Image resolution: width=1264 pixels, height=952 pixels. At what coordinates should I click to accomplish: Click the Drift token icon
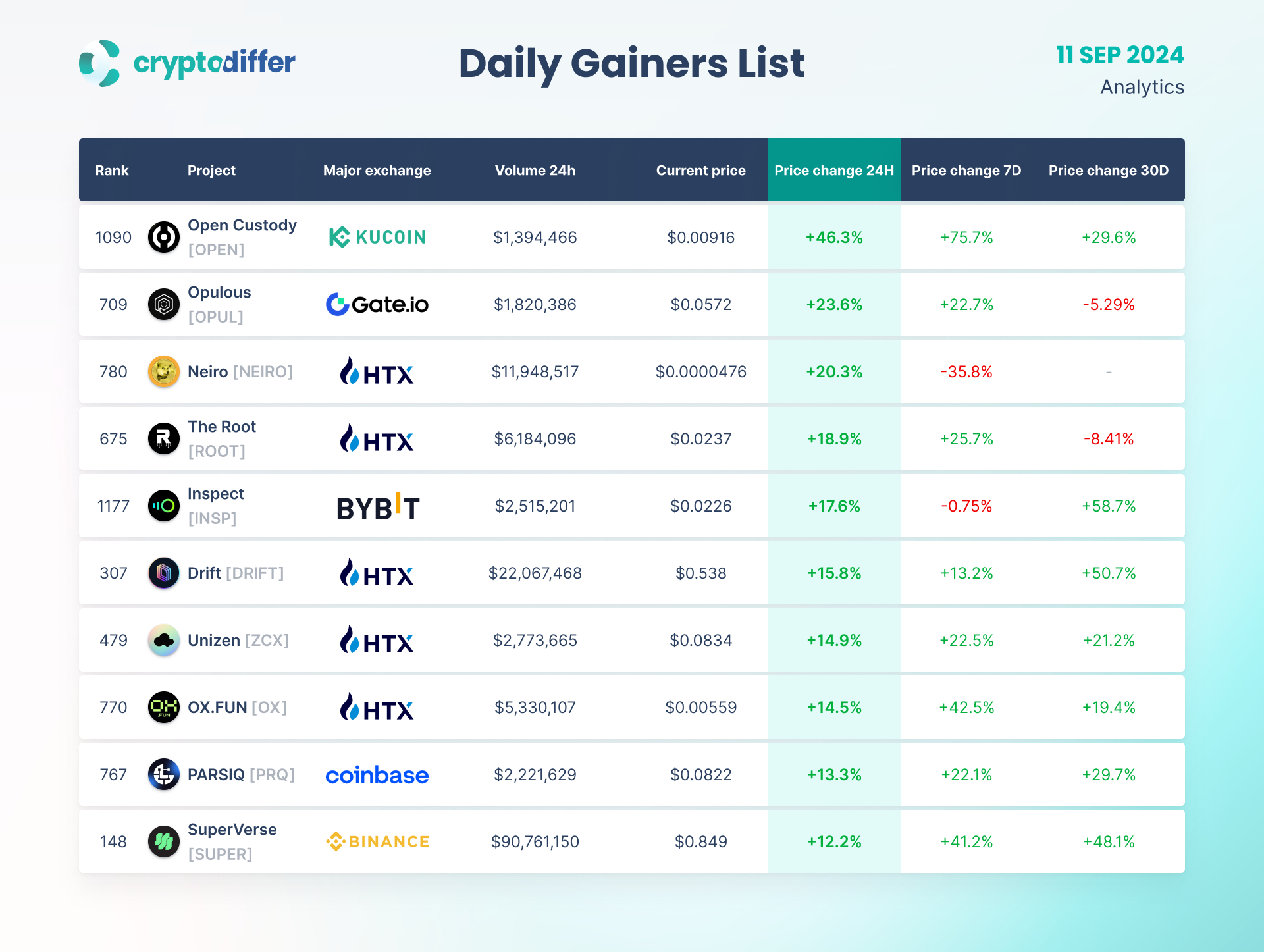pyautogui.click(x=164, y=573)
